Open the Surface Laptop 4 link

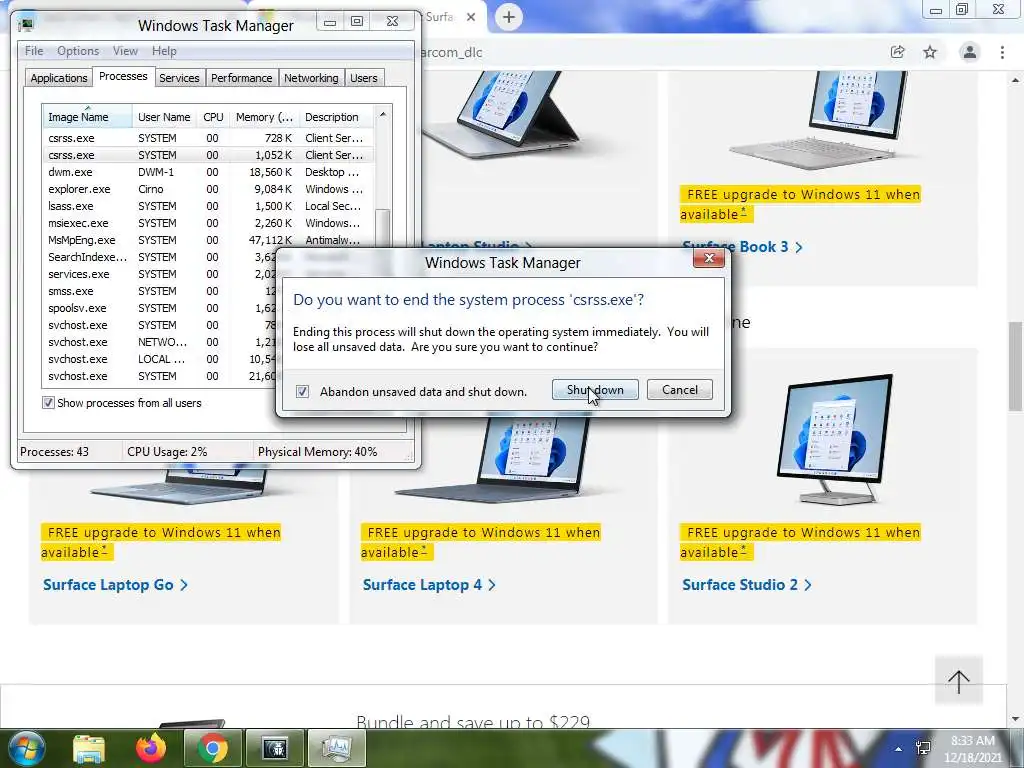click(x=429, y=584)
